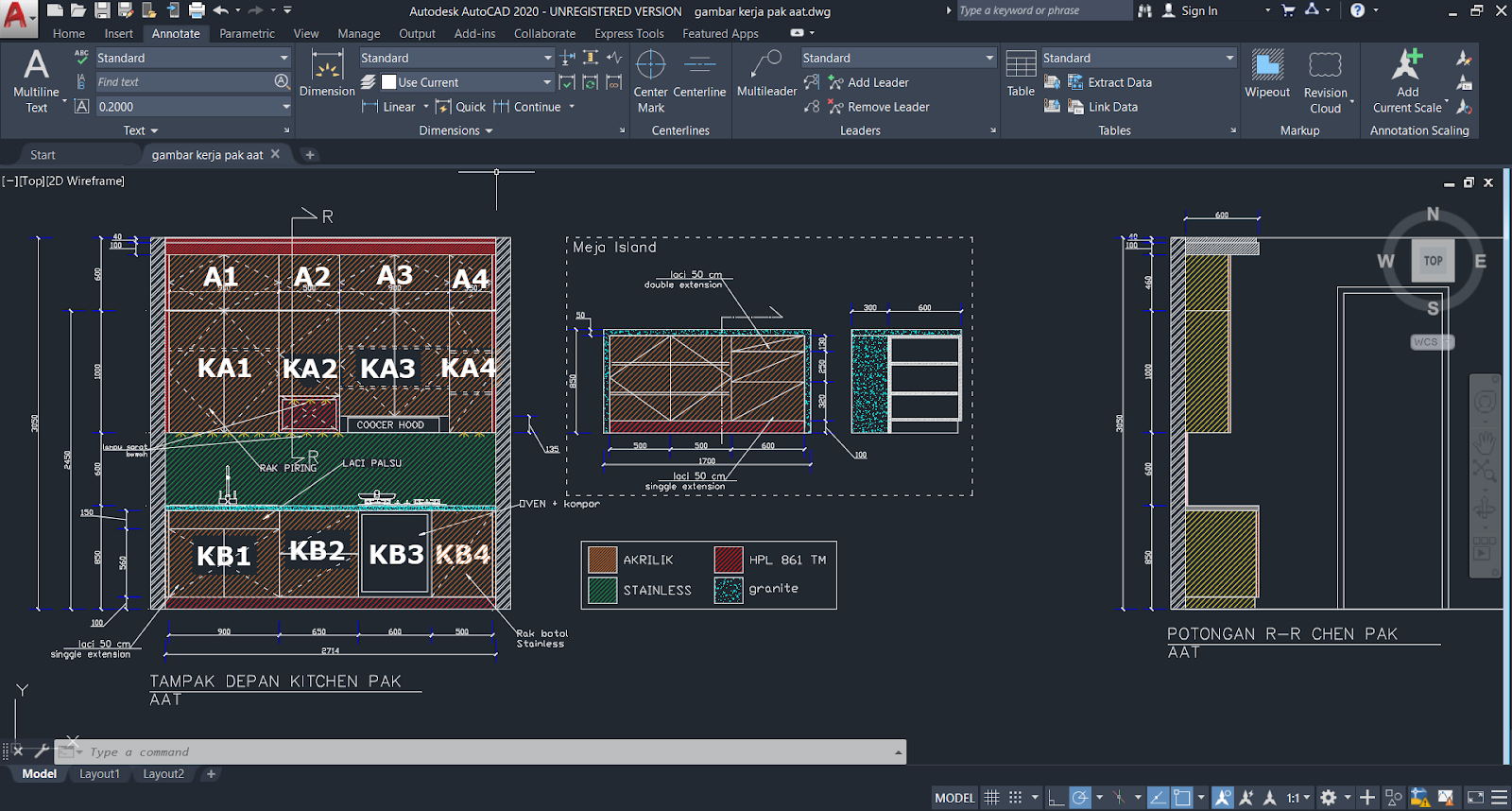1512x811 pixels.
Task: Click the MODEL space button in status bar
Action: point(954,798)
